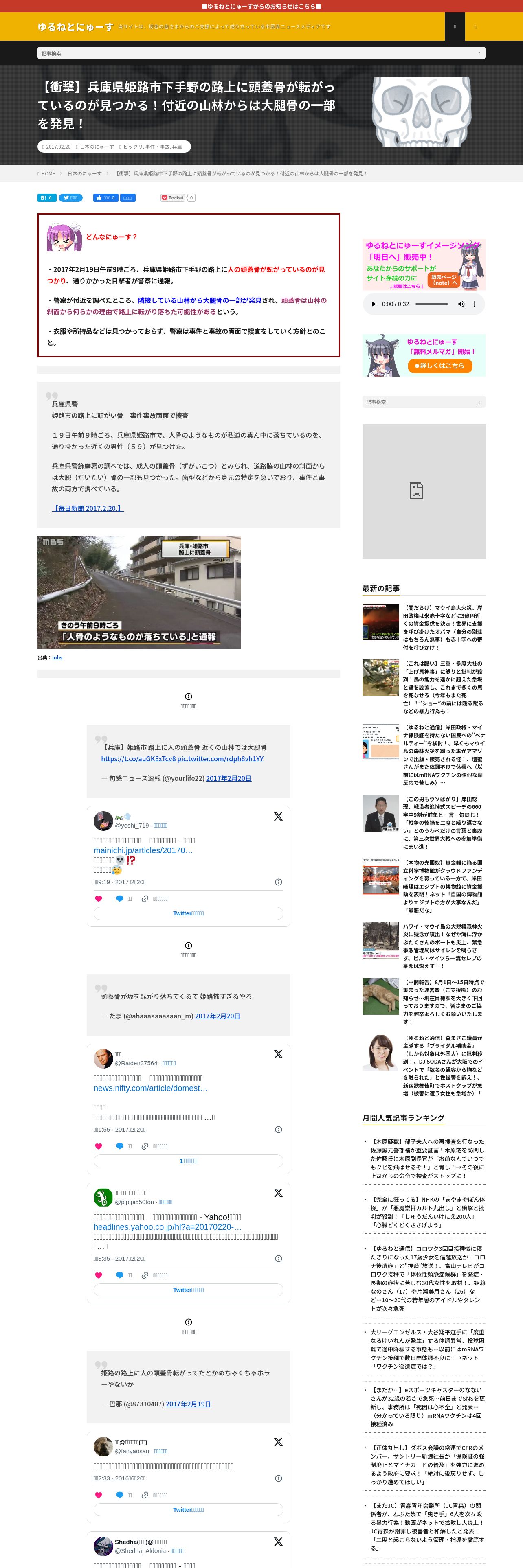523x1568 pixels.
Task: Open info icon on @Raiden37564 tweet
Action: click(x=278, y=1130)
